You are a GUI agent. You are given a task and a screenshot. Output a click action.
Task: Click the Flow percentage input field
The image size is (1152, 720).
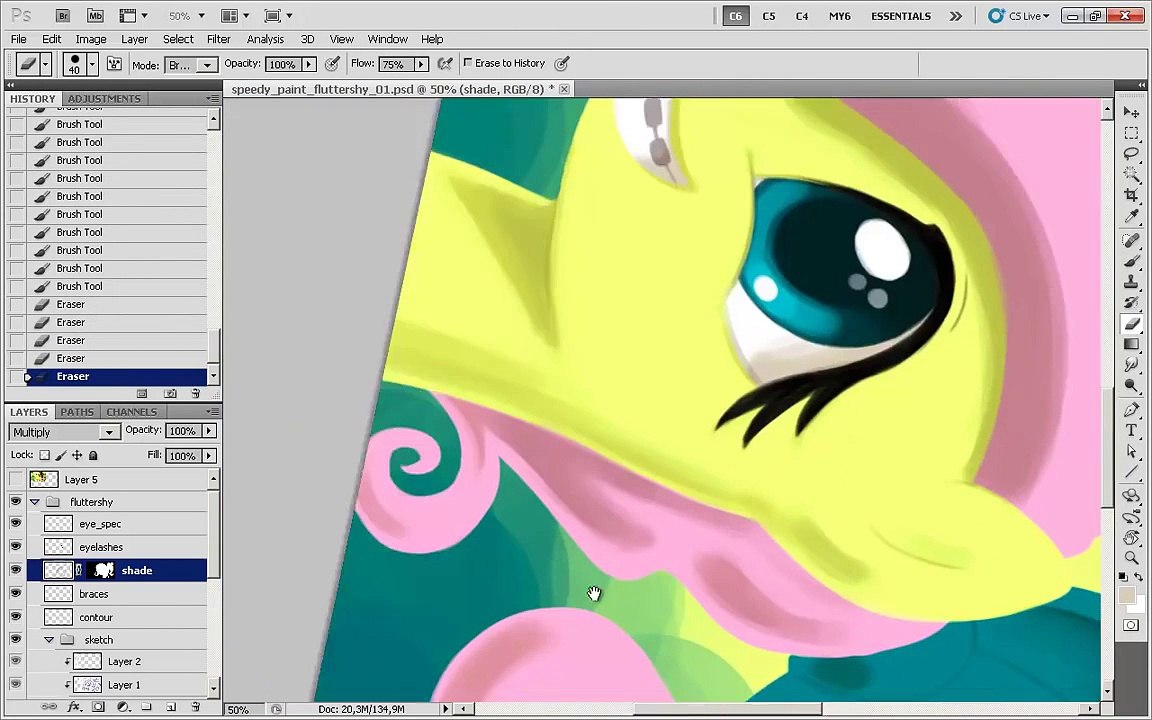(x=395, y=65)
